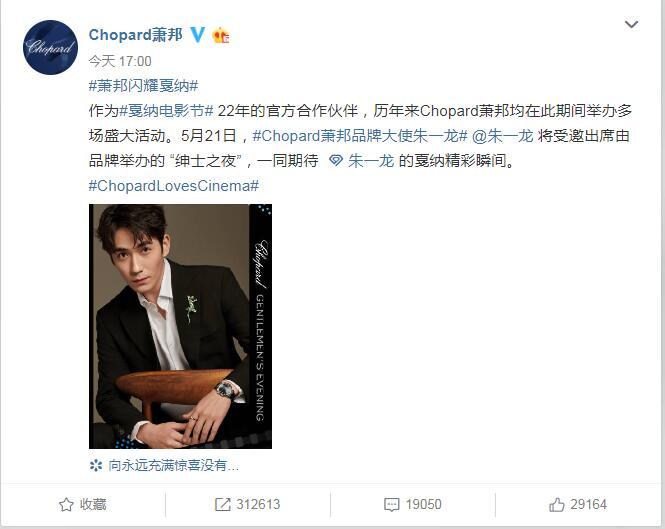Open #Chopard萧邦品牌大使朱一龙# topic link
This screenshot has height=529, width=665.
point(360,136)
